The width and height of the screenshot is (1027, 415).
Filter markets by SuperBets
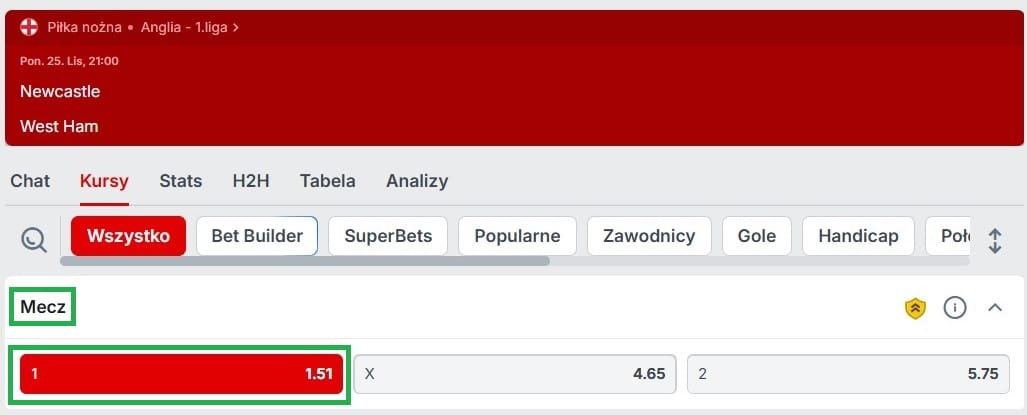(388, 236)
